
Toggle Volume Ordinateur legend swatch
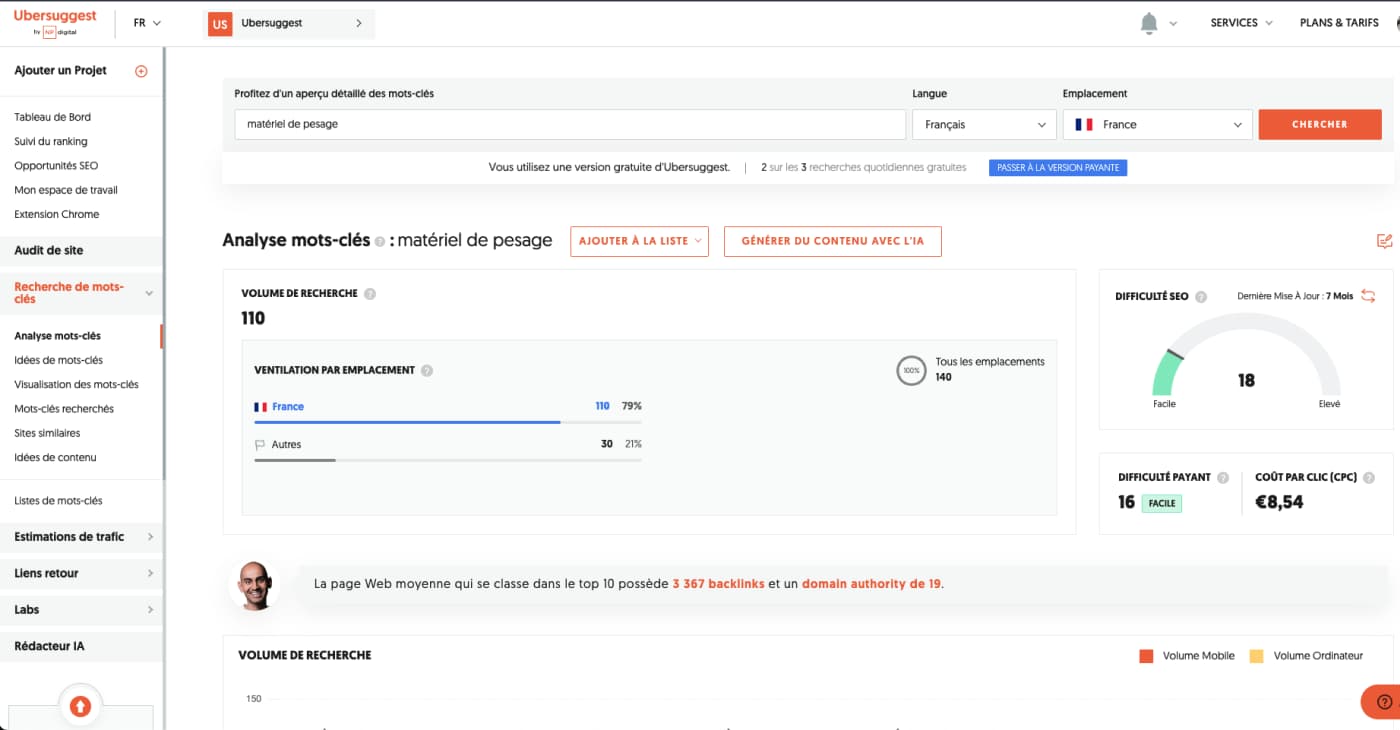click(1256, 656)
